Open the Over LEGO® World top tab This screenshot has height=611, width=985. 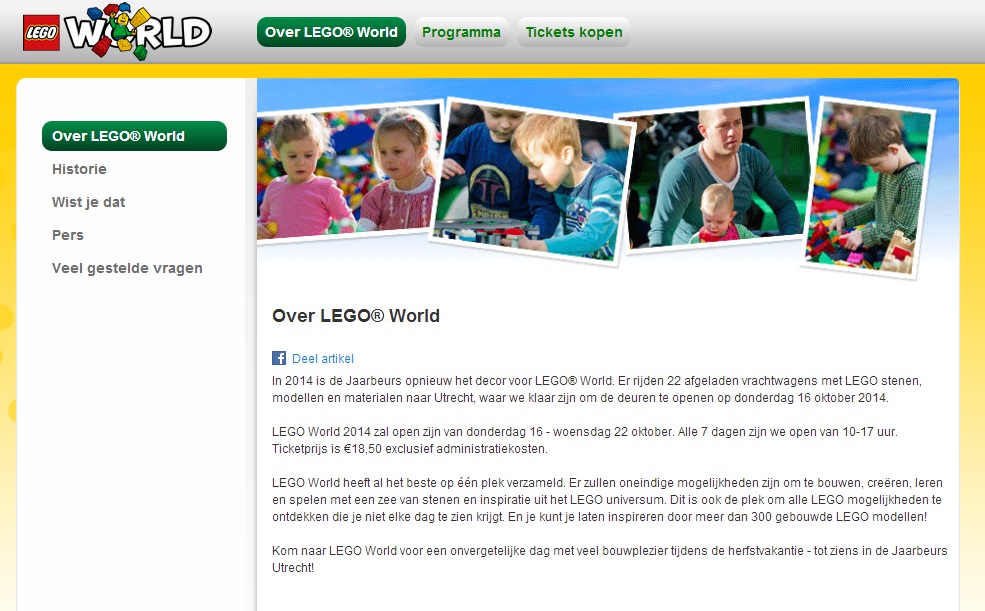click(x=331, y=32)
